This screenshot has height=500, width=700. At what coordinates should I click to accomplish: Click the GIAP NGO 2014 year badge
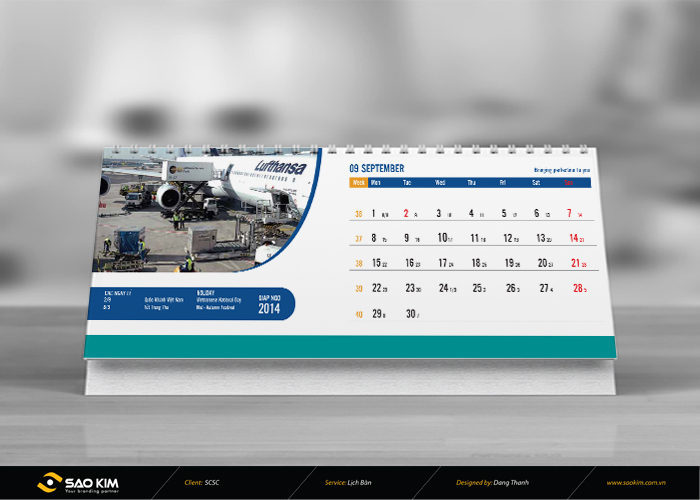pyautogui.click(x=270, y=305)
